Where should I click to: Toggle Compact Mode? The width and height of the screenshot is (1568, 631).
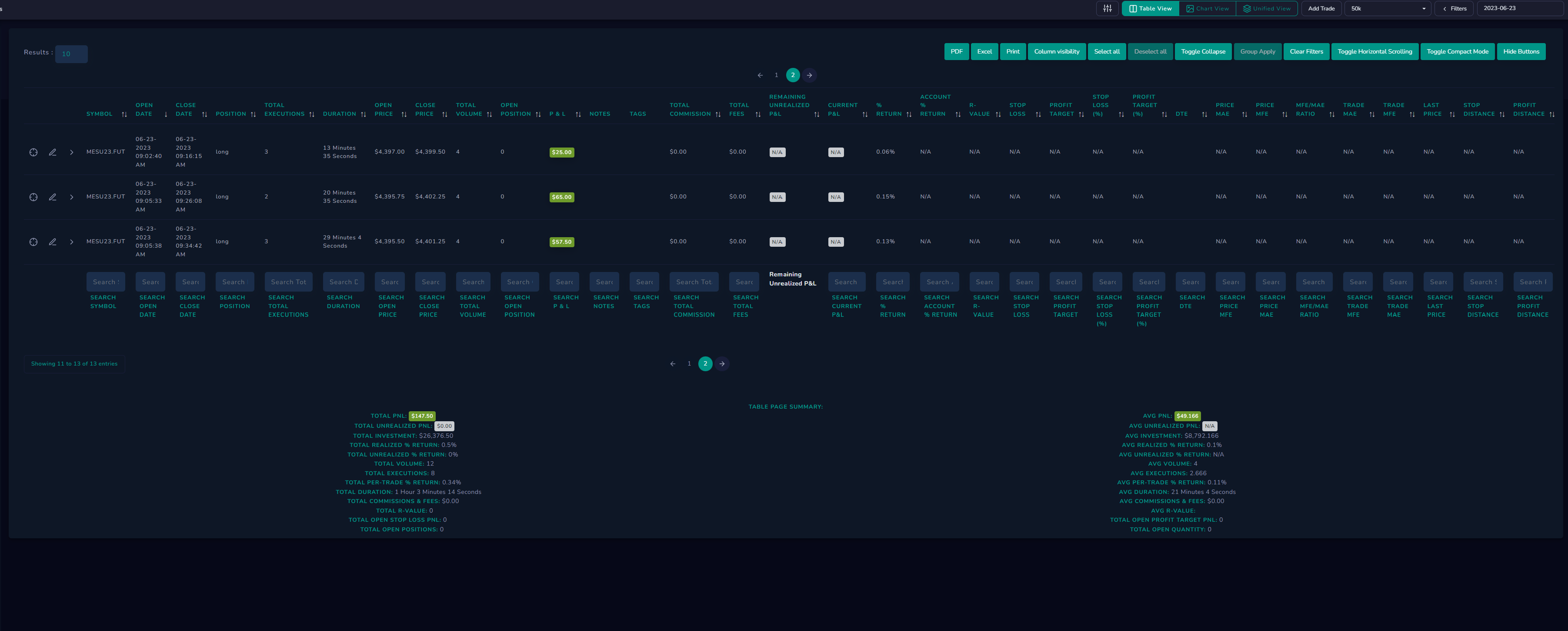1458,52
